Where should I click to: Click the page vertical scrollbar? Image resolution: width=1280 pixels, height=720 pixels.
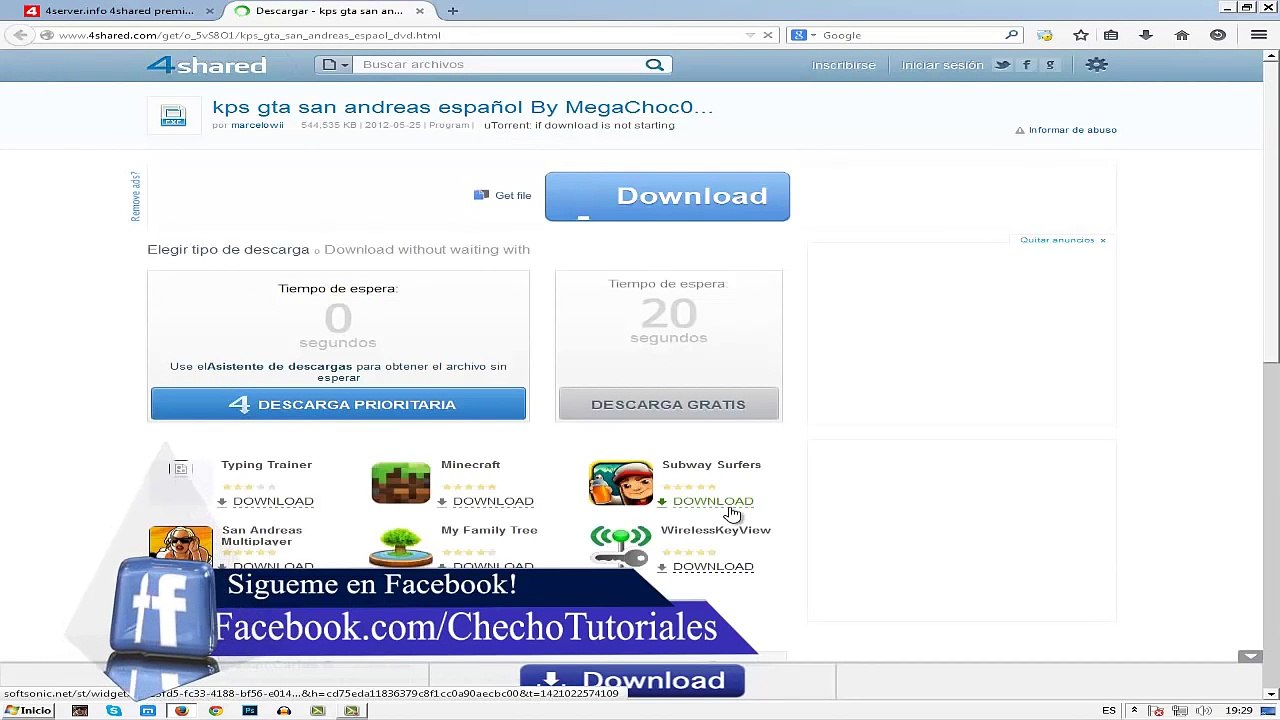[x=1271, y=210]
